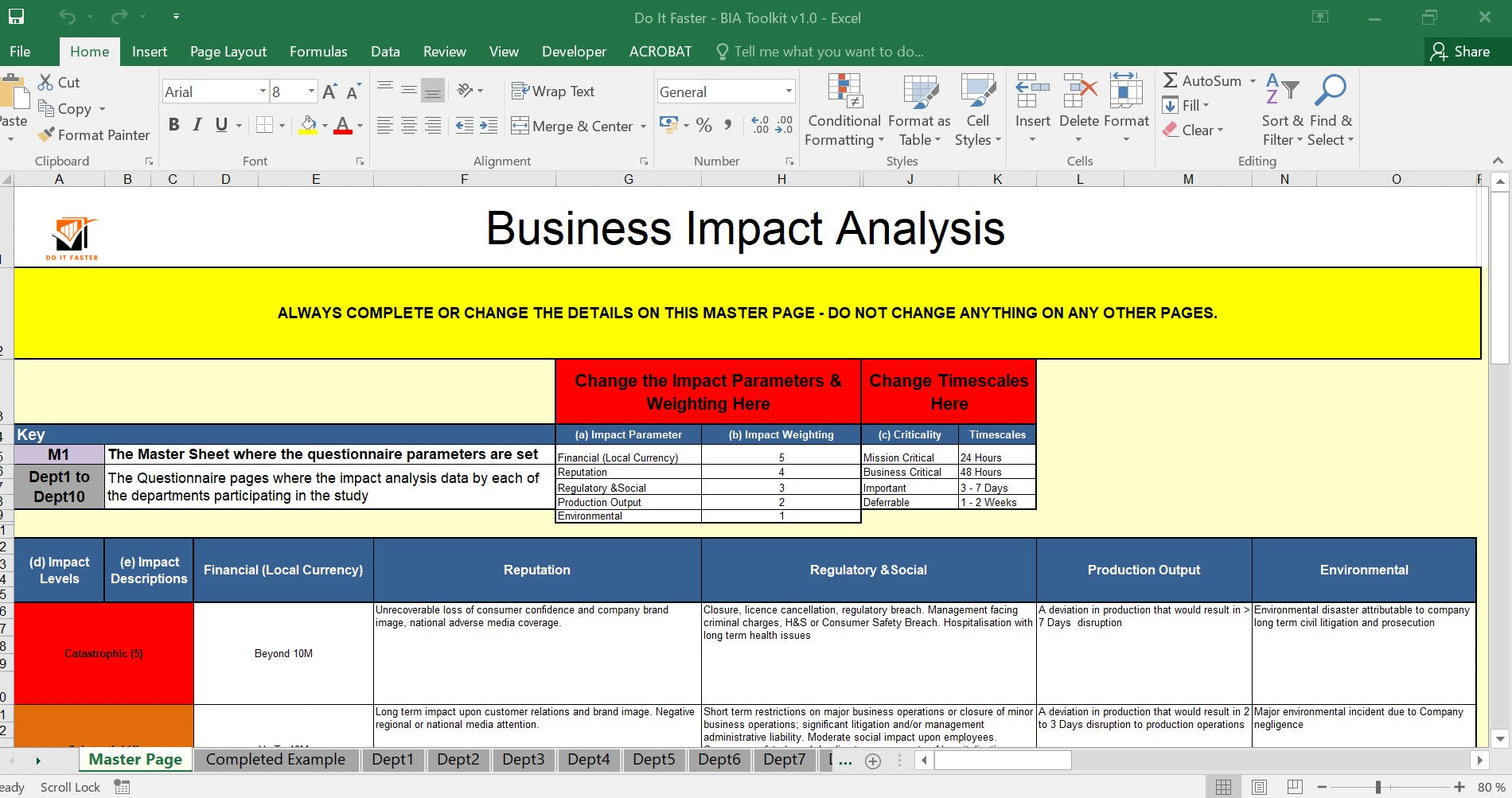Image resolution: width=1512 pixels, height=798 pixels.
Task: Adjust the zoom slider in the status bar
Action: click(1377, 787)
